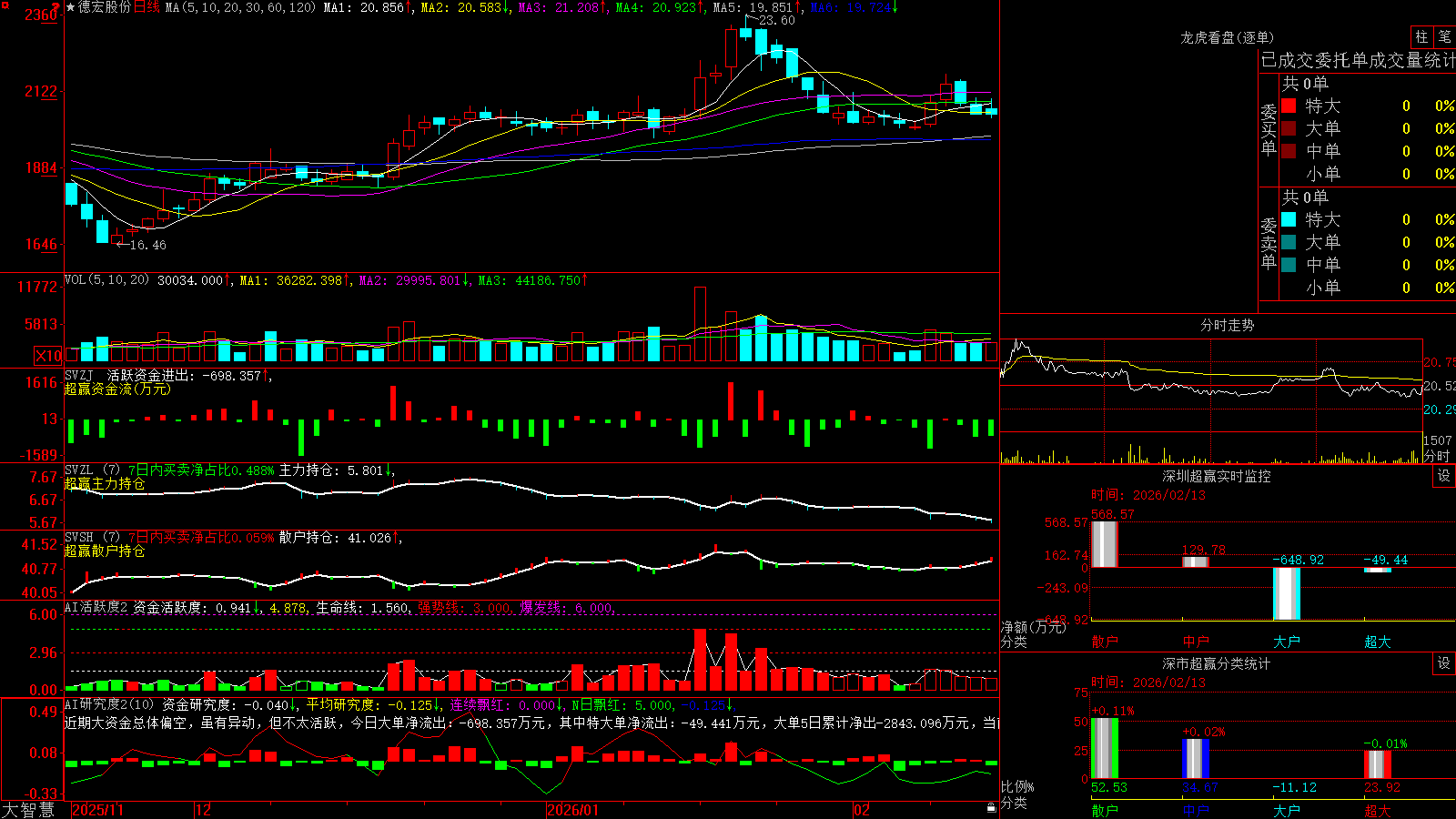Click the 超赢散户持仓 indicator title
The height and width of the screenshot is (819, 1456).
(x=105, y=551)
